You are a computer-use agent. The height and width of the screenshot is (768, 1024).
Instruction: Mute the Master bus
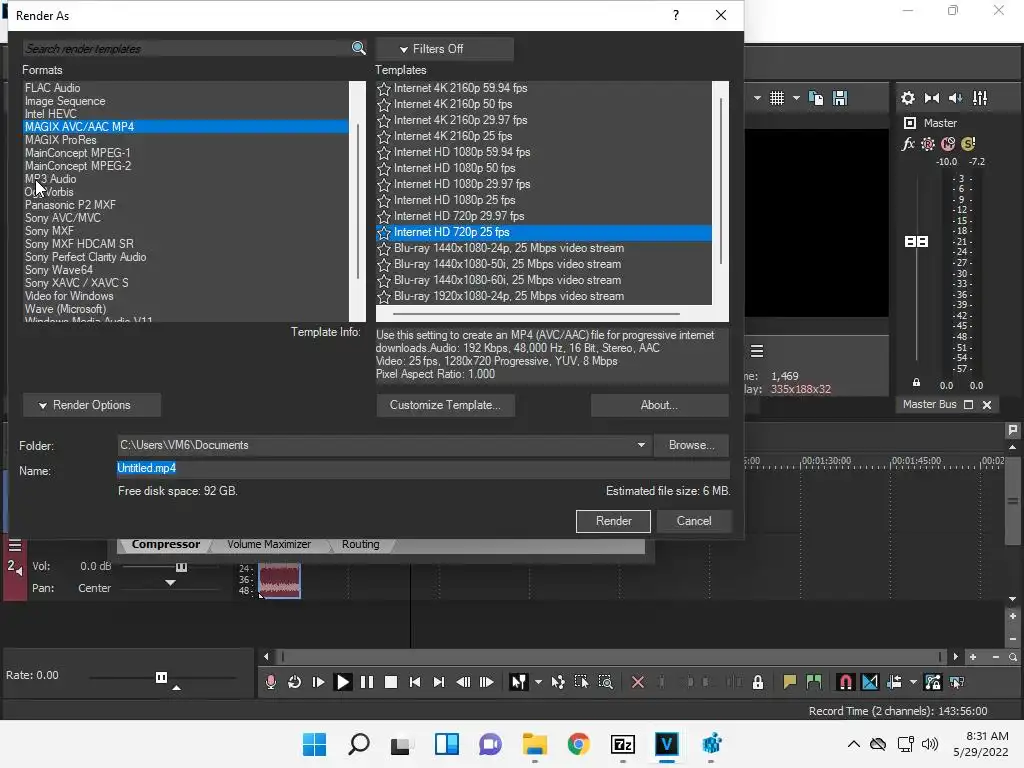click(948, 144)
